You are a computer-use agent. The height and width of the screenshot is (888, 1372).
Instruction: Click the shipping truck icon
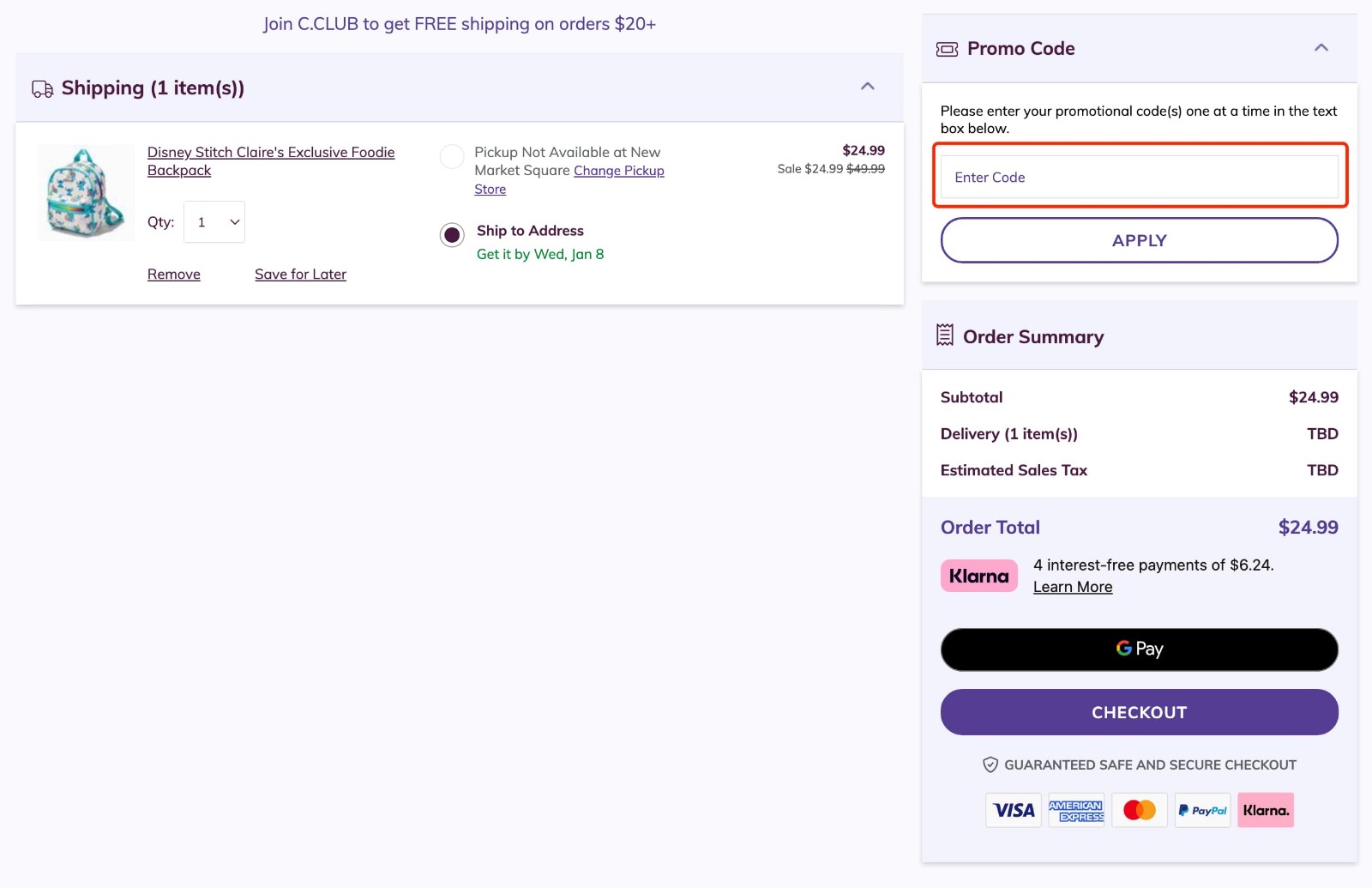coord(41,87)
